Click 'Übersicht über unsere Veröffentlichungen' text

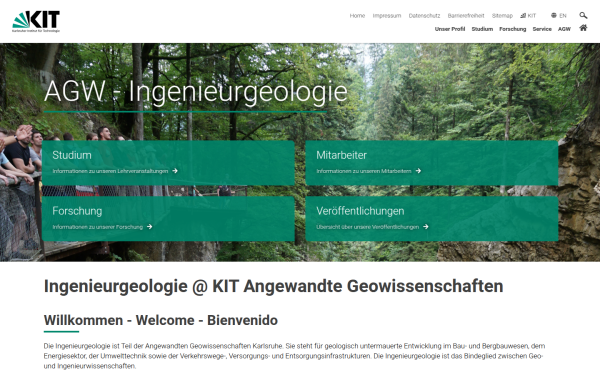click(x=367, y=227)
